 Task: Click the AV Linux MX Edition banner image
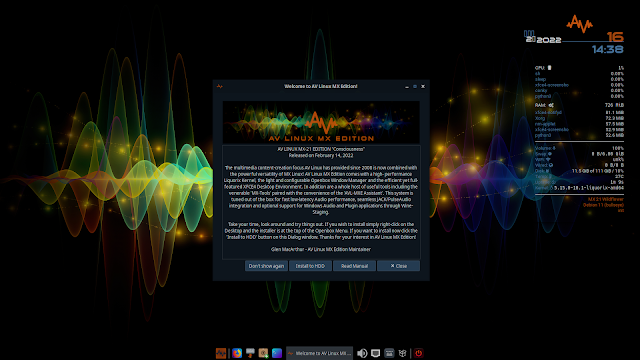pos(321,122)
